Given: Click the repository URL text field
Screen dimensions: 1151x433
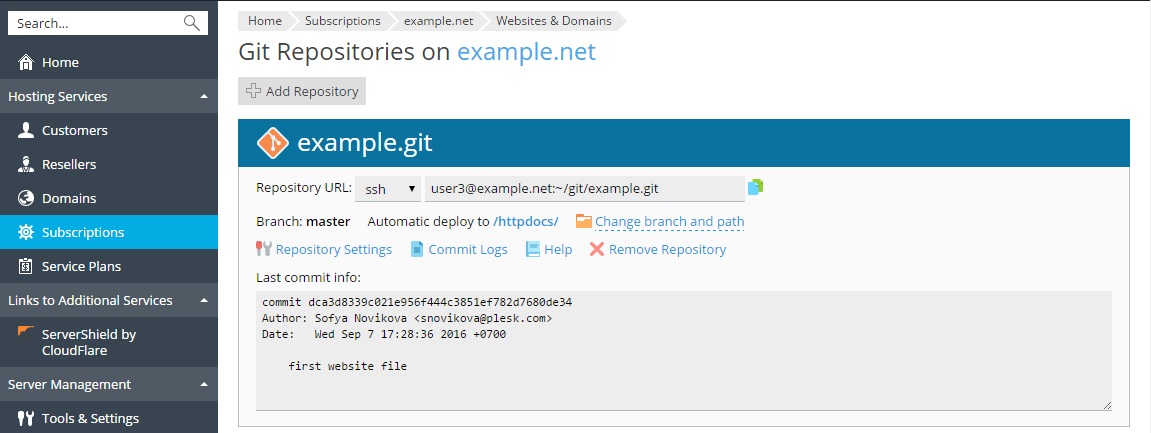Looking at the screenshot, I should click(584, 188).
